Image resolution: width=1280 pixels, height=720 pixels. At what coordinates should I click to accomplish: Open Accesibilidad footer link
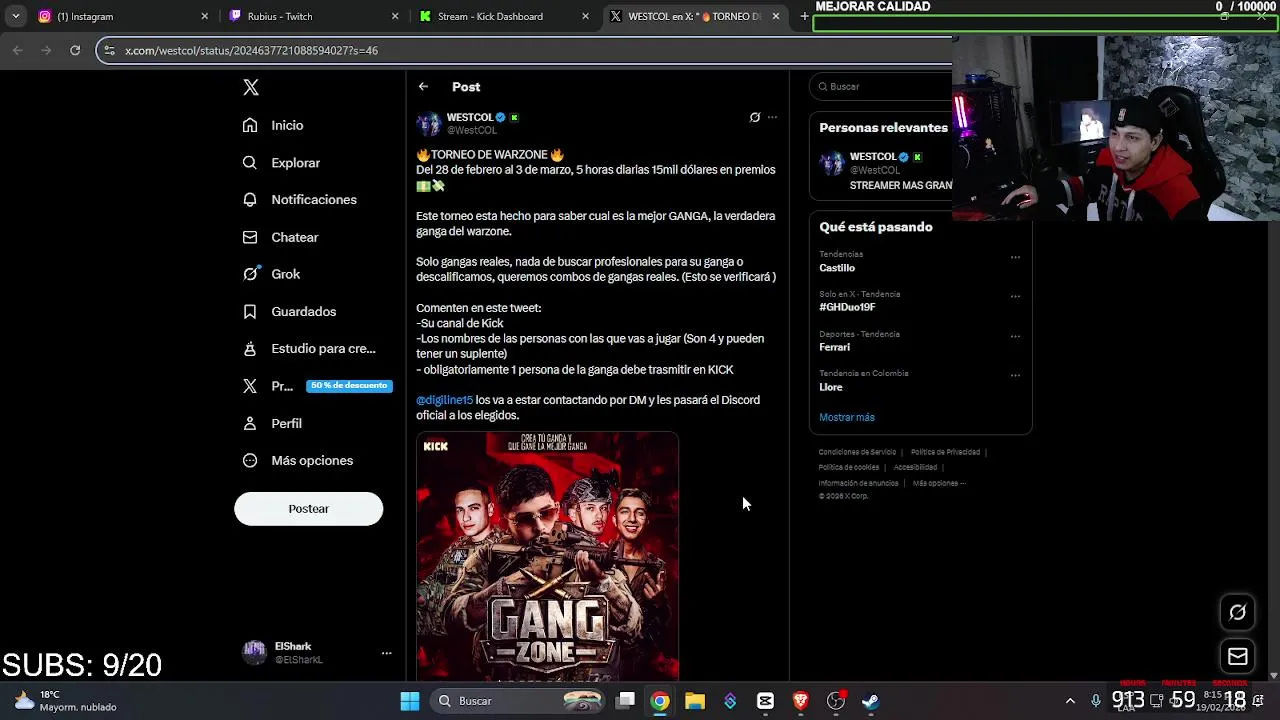pyautogui.click(x=915, y=467)
